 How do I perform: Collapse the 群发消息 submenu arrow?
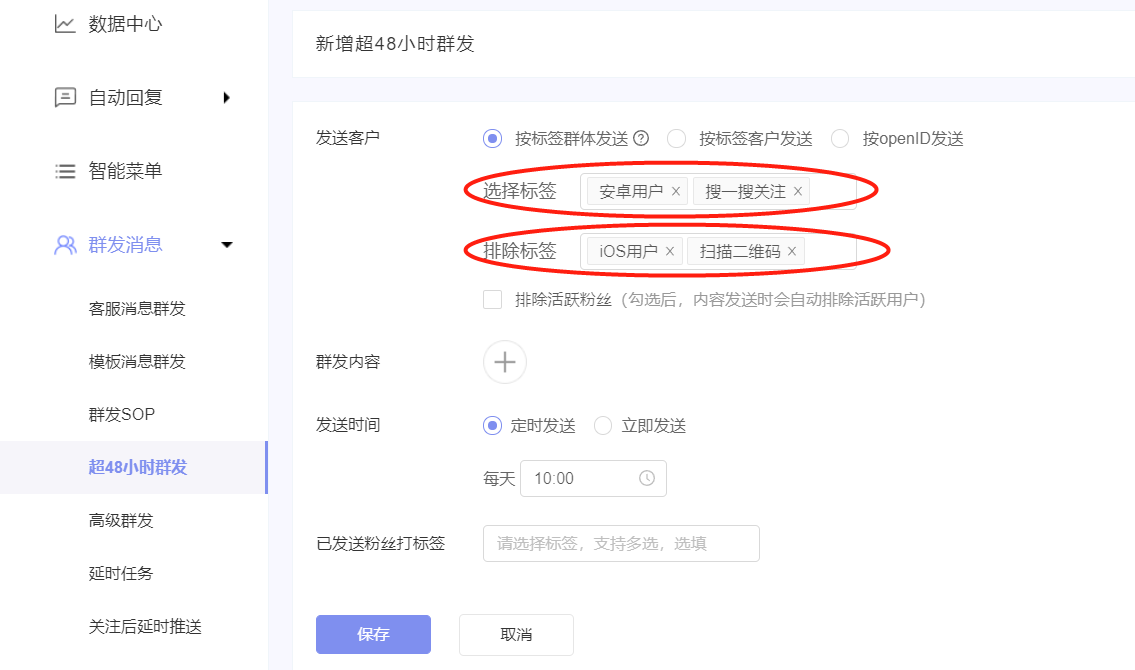tap(227, 245)
